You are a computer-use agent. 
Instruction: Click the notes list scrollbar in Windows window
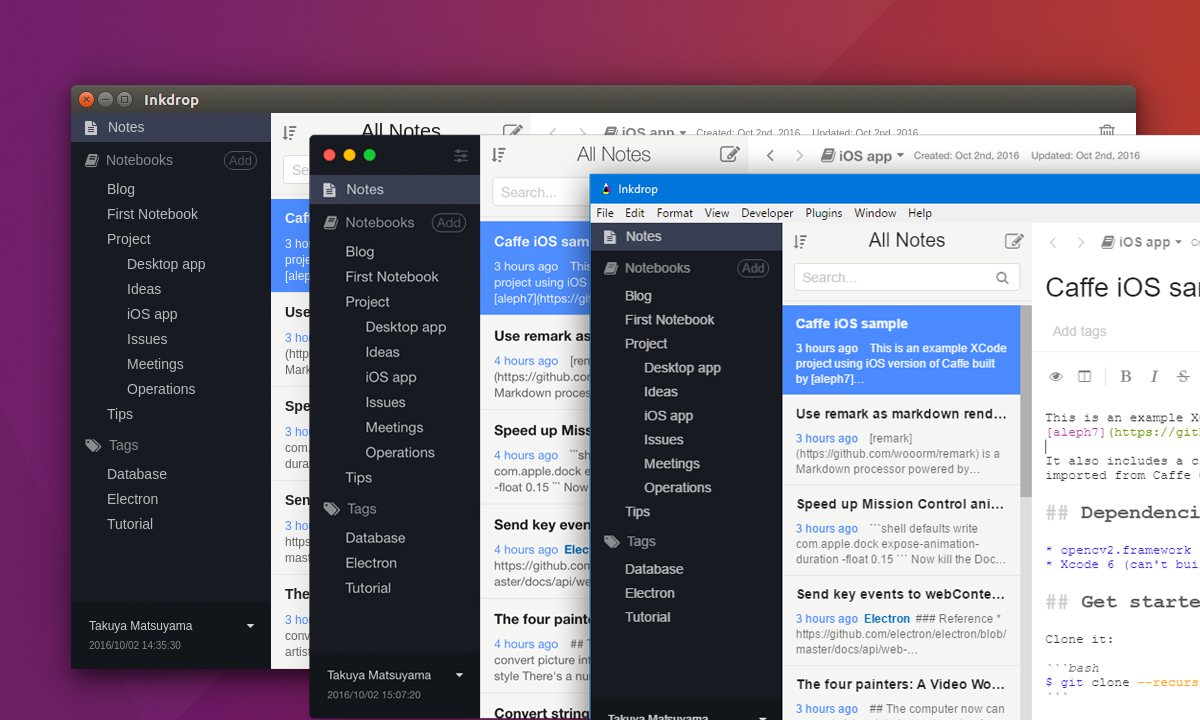point(1025,400)
